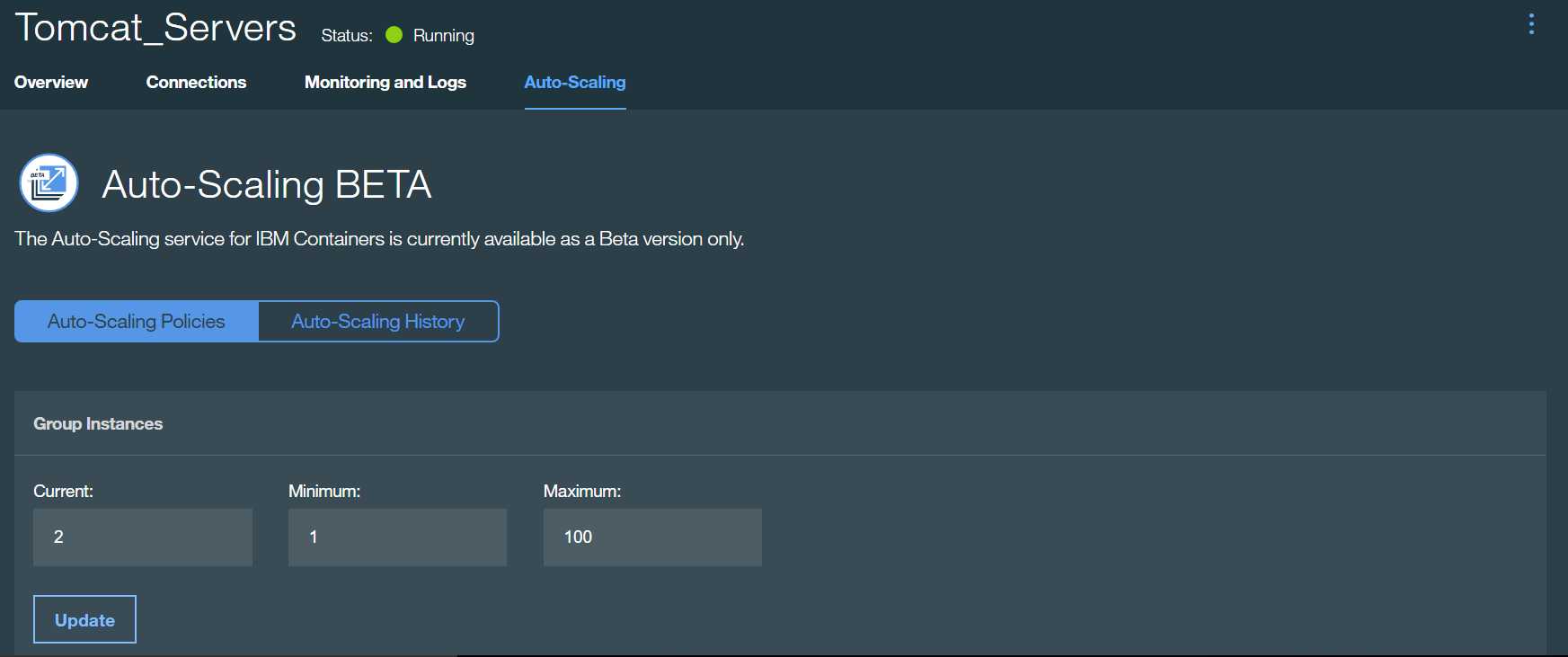The image size is (1568, 657).
Task: Switch to the Connections tab
Action: pos(196,82)
